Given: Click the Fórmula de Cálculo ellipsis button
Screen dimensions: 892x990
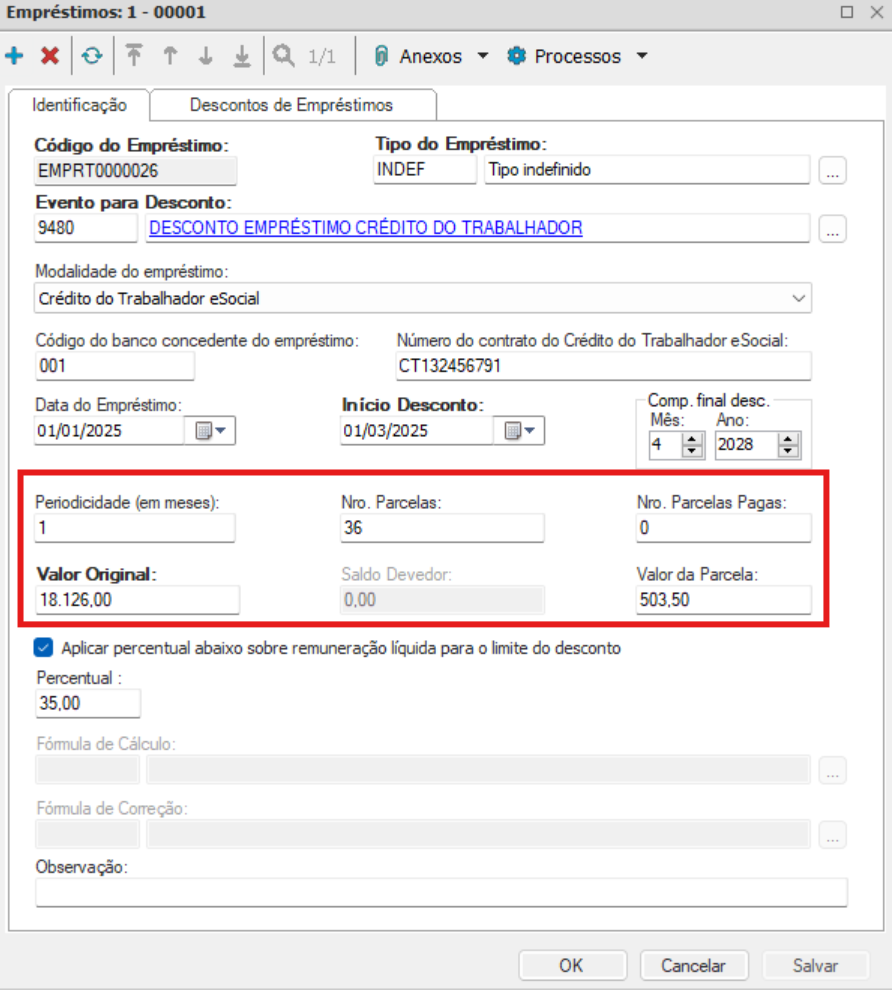Looking at the screenshot, I should 833,770.
